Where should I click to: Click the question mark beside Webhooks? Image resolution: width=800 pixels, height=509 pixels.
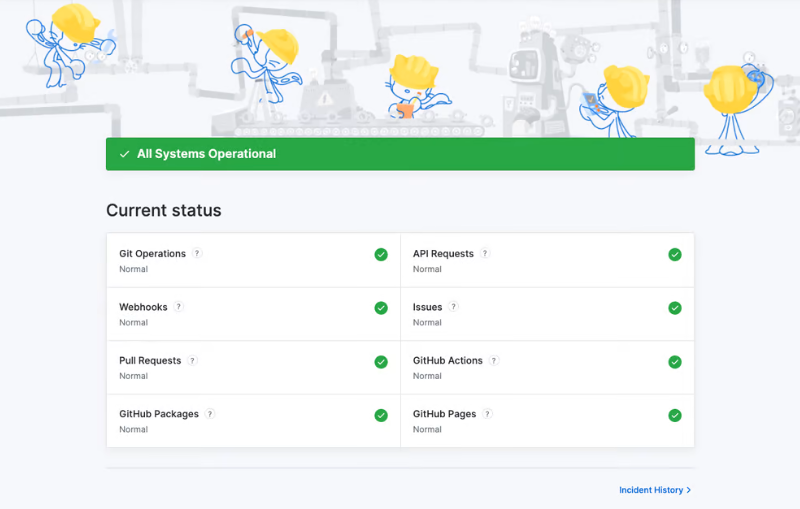(x=178, y=307)
